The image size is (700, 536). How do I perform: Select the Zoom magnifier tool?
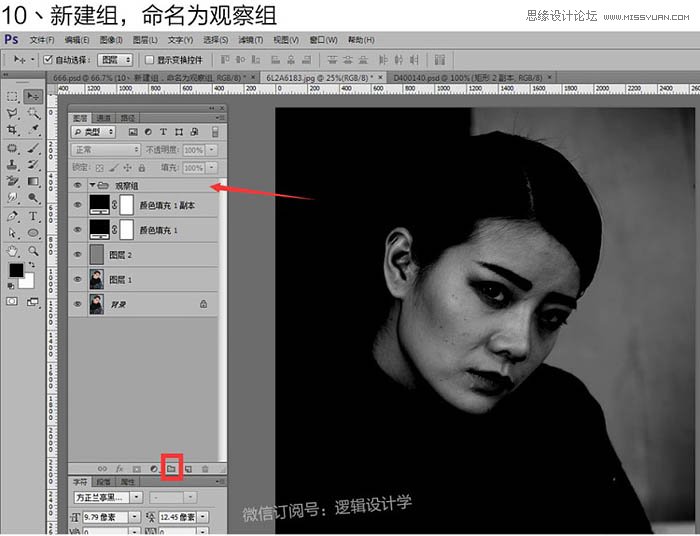33,251
